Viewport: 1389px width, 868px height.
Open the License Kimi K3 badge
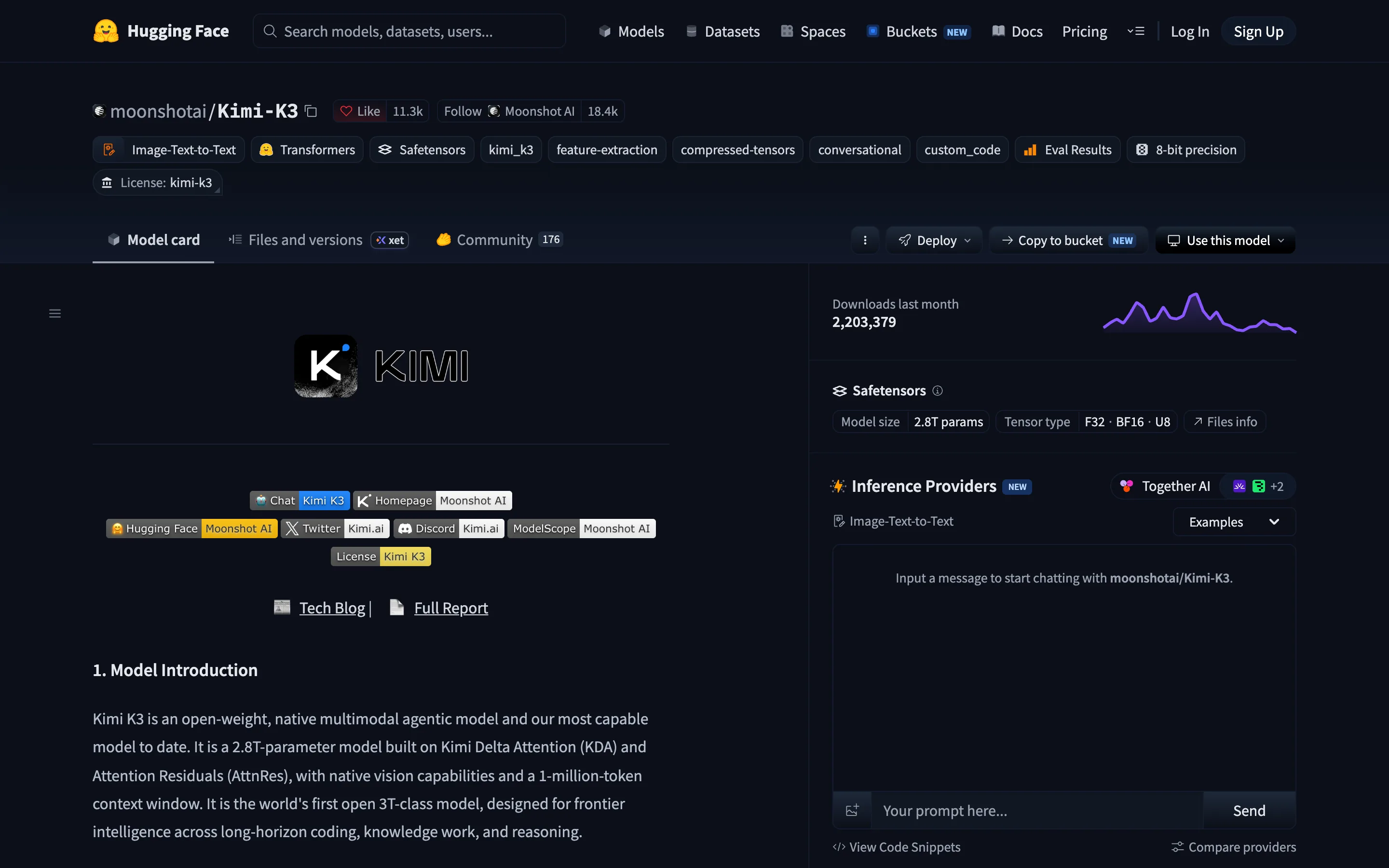[x=381, y=557]
